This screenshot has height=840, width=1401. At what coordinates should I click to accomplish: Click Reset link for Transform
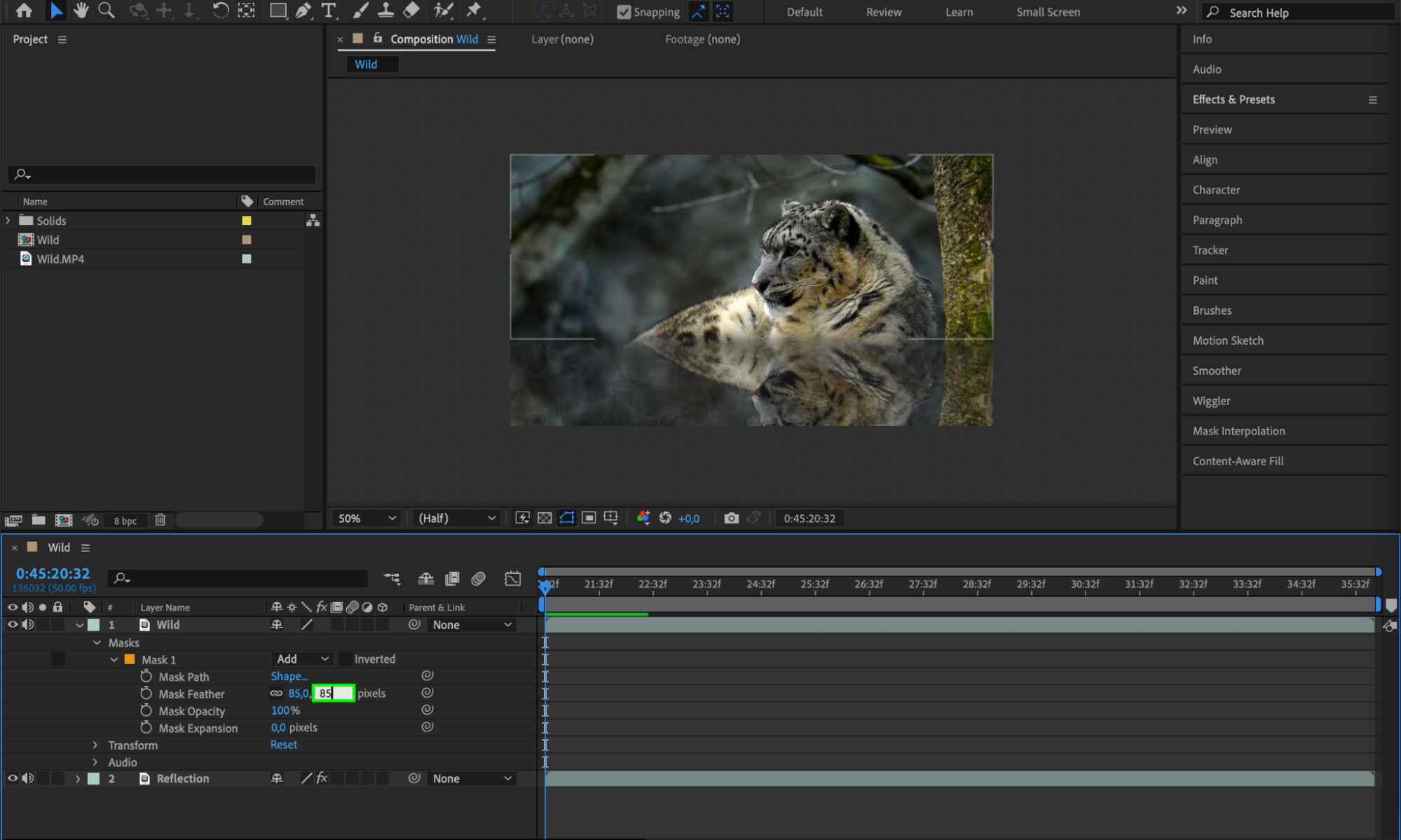pyautogui.click(x=284, y=745)
